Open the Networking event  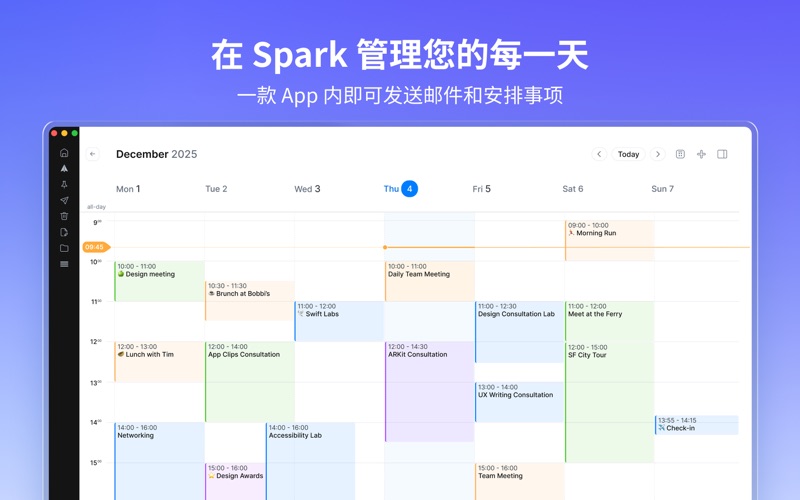click(160, 461)
